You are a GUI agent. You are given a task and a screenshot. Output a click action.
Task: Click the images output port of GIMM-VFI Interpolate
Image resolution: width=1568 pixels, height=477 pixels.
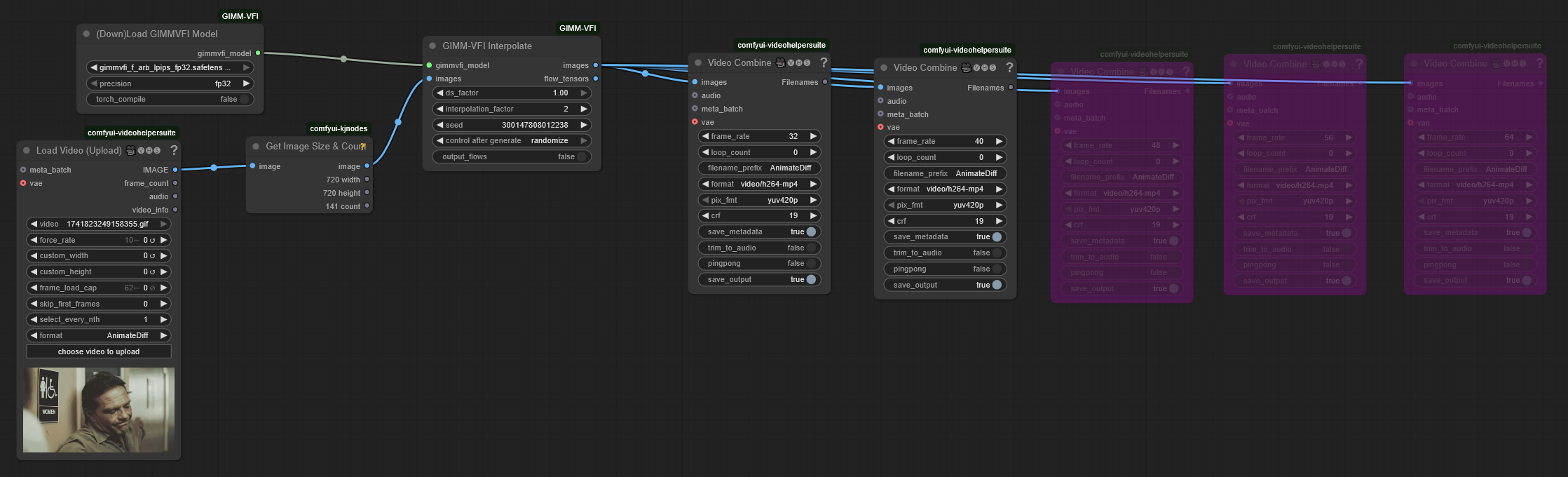(596, 65)
